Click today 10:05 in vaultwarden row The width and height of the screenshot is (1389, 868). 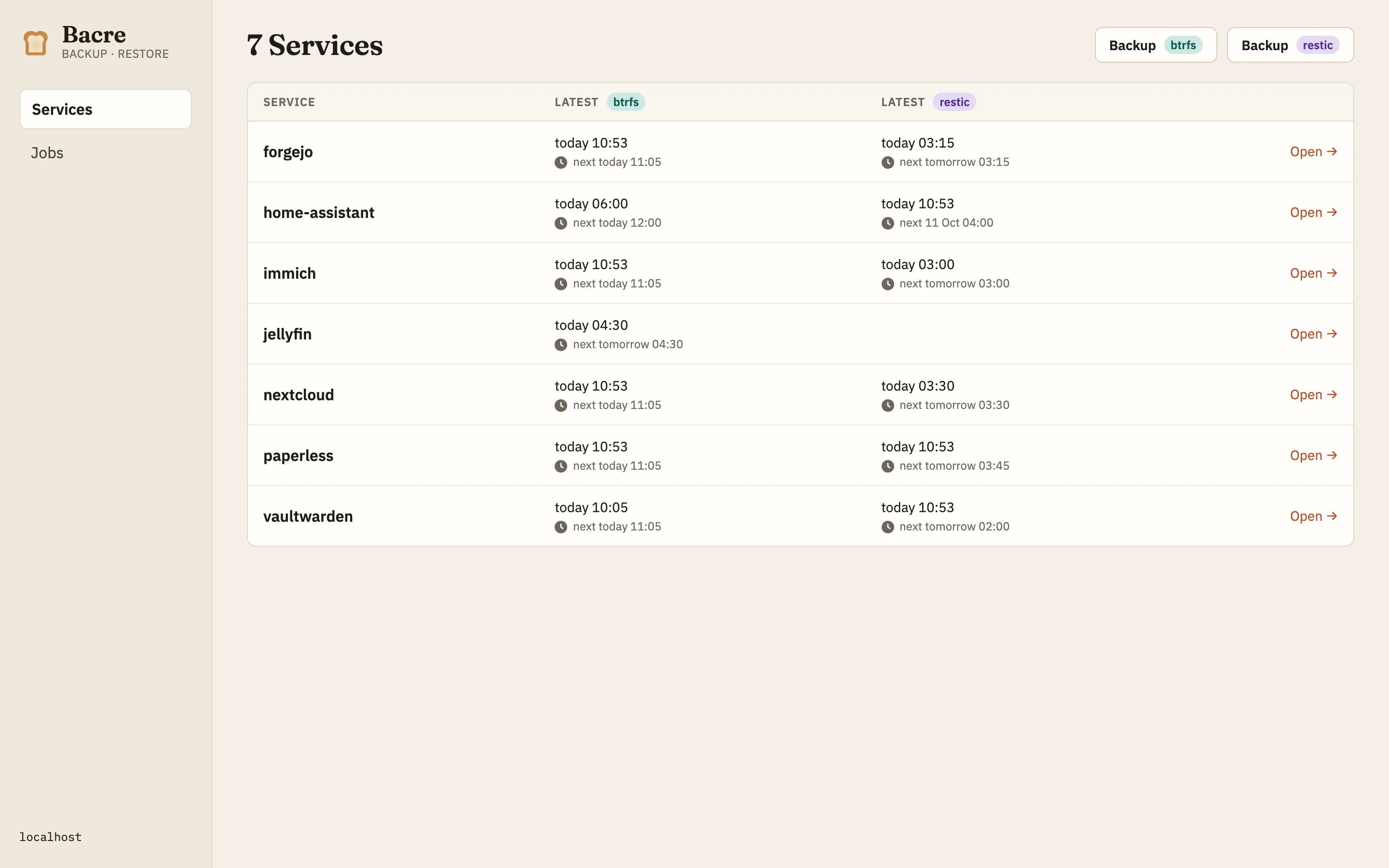(591, 508)
